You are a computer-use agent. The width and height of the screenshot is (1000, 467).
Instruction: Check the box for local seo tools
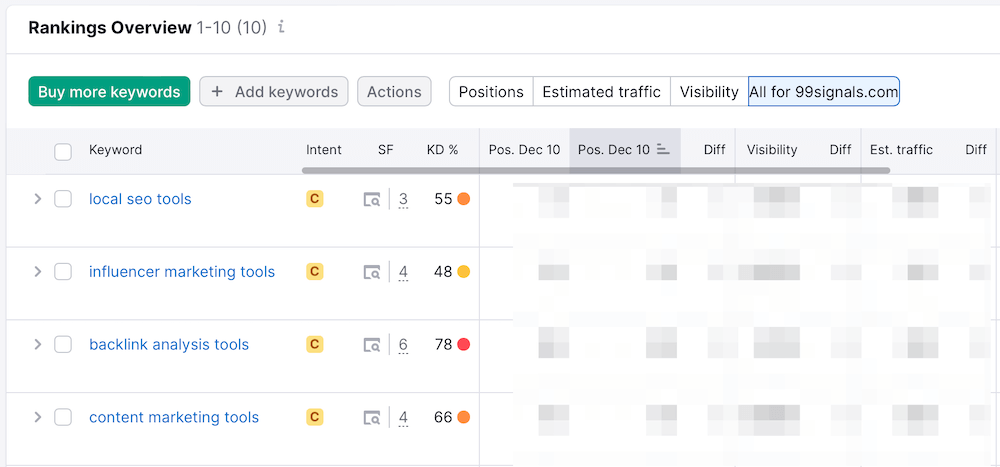tap(63, 199)
